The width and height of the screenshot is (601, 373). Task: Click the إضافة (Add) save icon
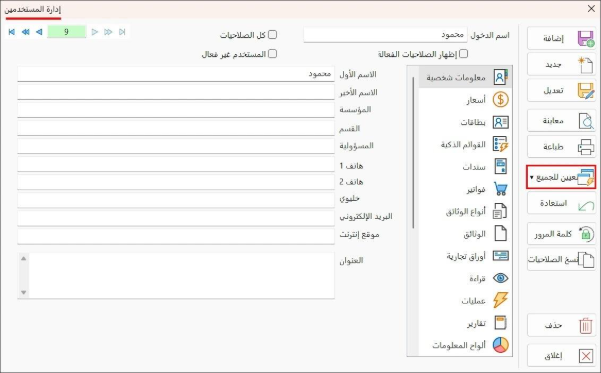pos(586,39)
